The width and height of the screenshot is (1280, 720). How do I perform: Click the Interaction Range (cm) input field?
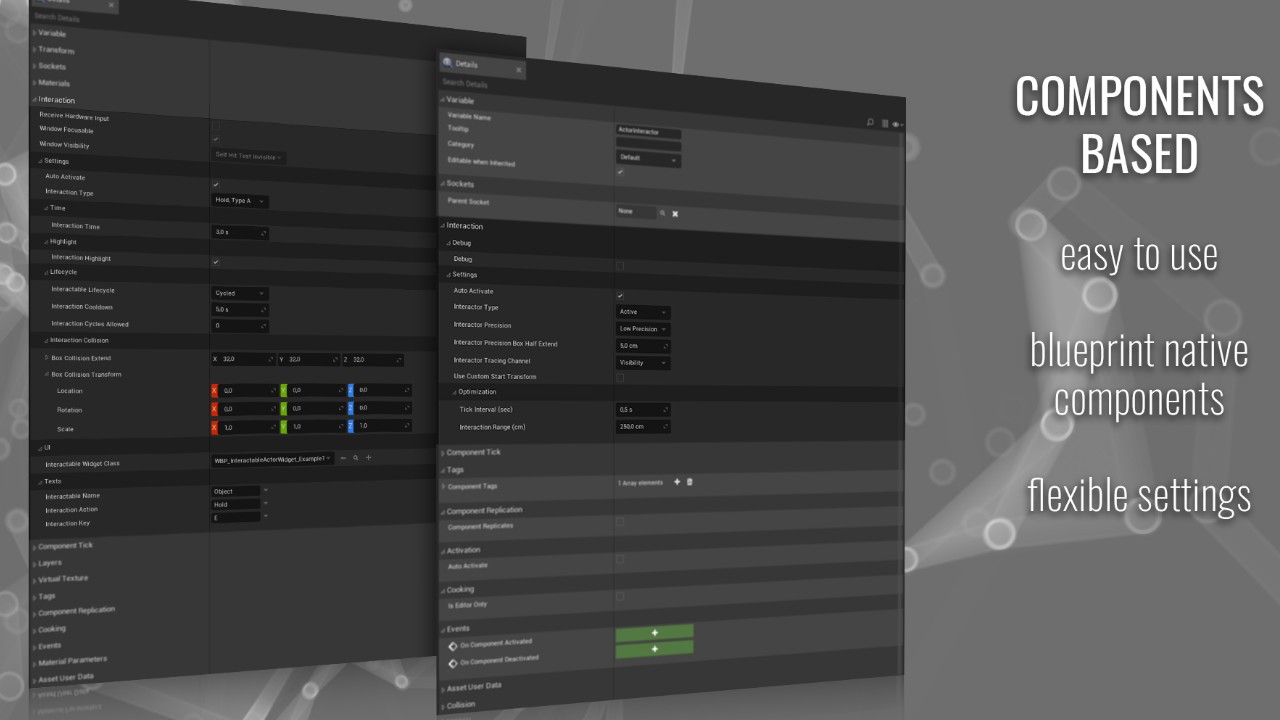tap(642, 426)
